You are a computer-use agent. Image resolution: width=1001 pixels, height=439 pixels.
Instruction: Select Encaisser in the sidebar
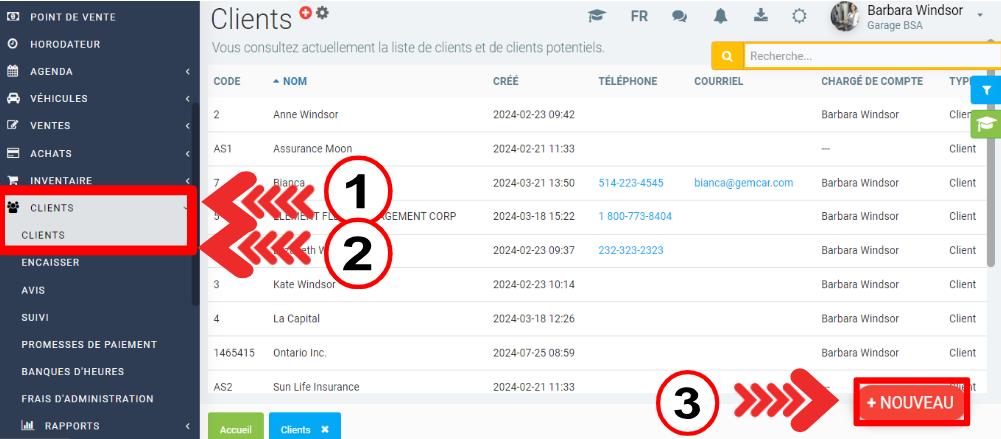(x=50, y=263)
